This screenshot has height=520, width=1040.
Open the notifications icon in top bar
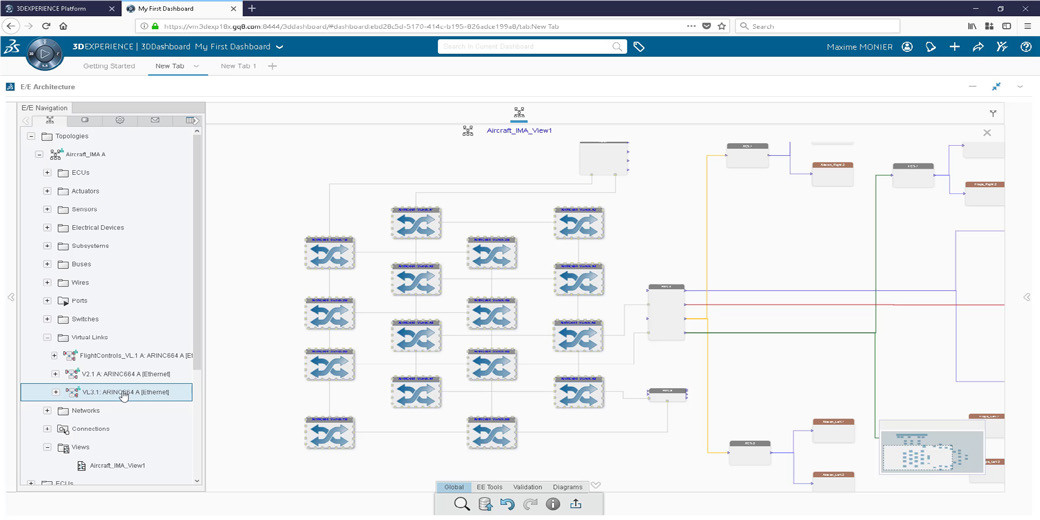[930, 47]
